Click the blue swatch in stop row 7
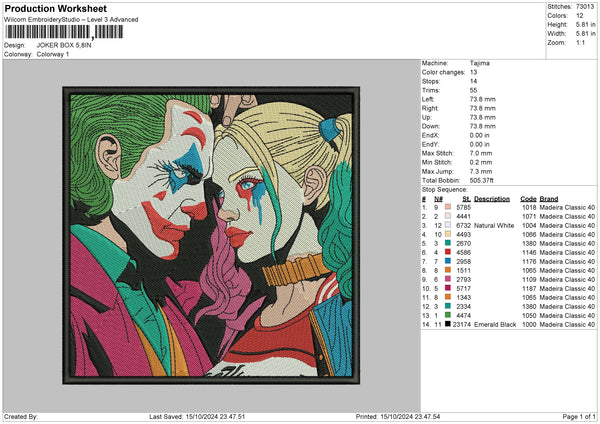Viewport: 600px width, 424px height. point(447,261)
